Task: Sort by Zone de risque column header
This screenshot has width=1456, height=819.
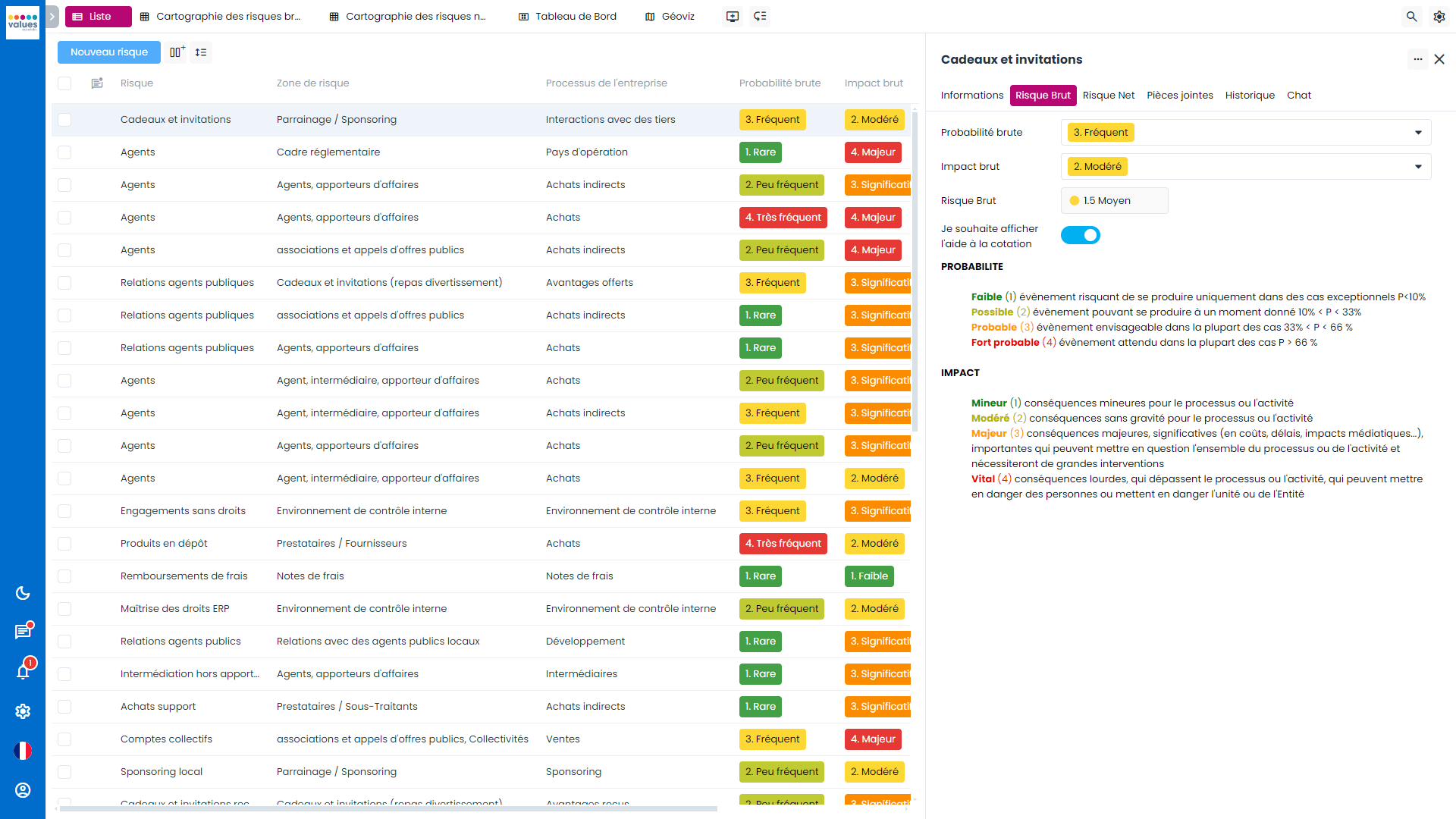Action: pyautogui.click(x=312, y=83)
